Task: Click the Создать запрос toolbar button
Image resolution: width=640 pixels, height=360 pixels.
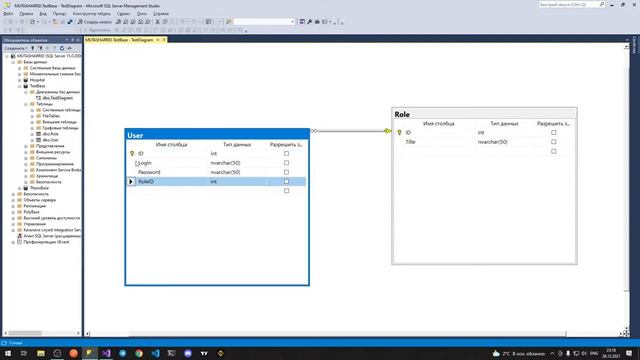Action: tap(95, 22)
